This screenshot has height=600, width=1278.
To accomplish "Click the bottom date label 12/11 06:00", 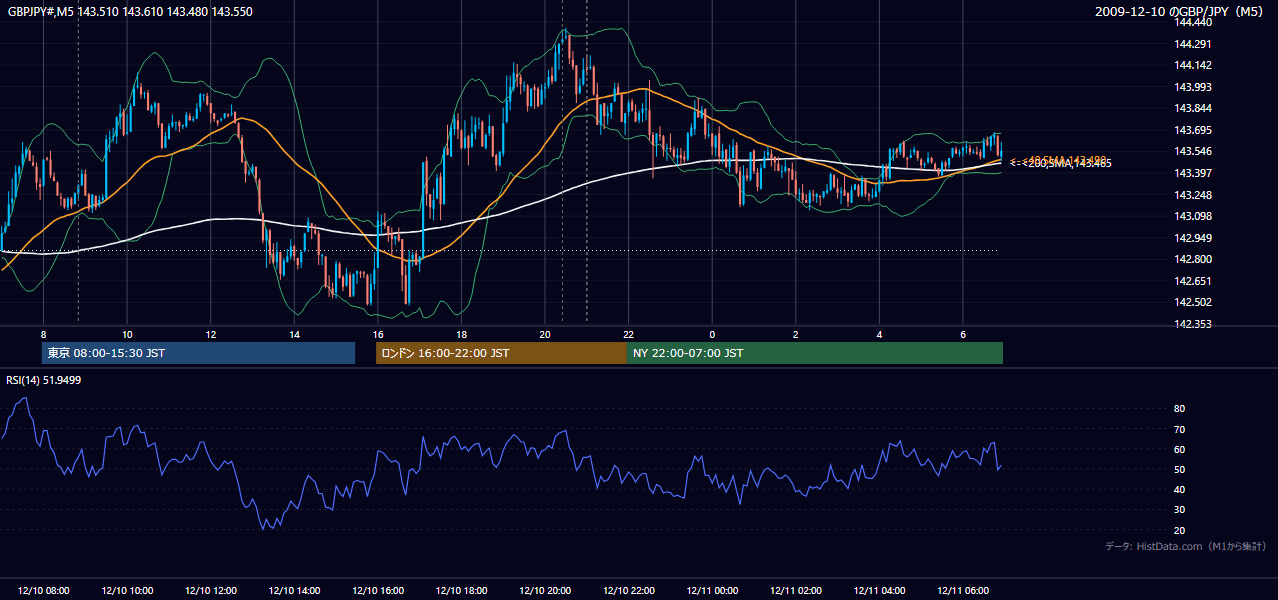I will coord(963,591).
